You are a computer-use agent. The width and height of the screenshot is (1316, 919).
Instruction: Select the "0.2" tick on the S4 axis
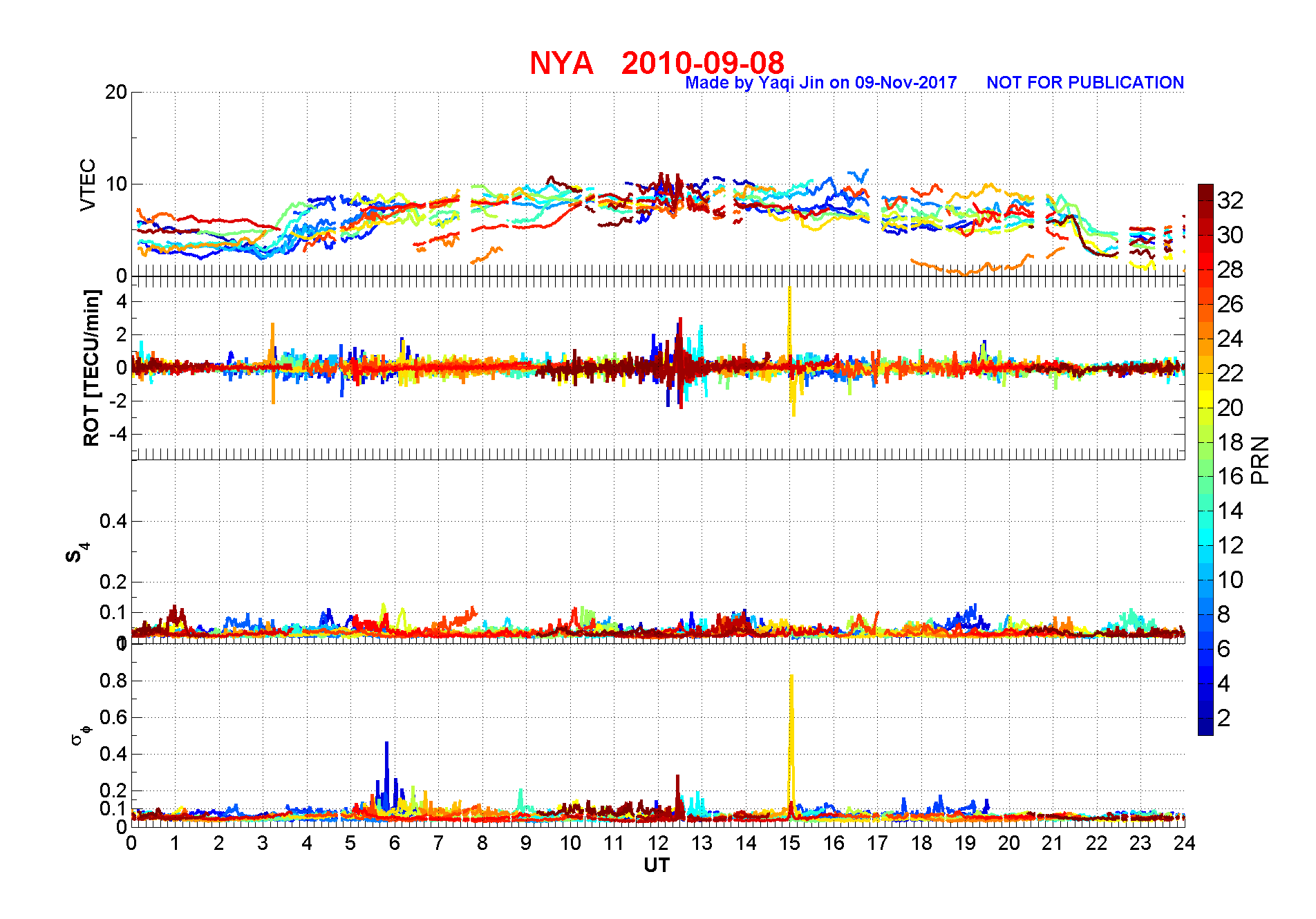(113, 582)
